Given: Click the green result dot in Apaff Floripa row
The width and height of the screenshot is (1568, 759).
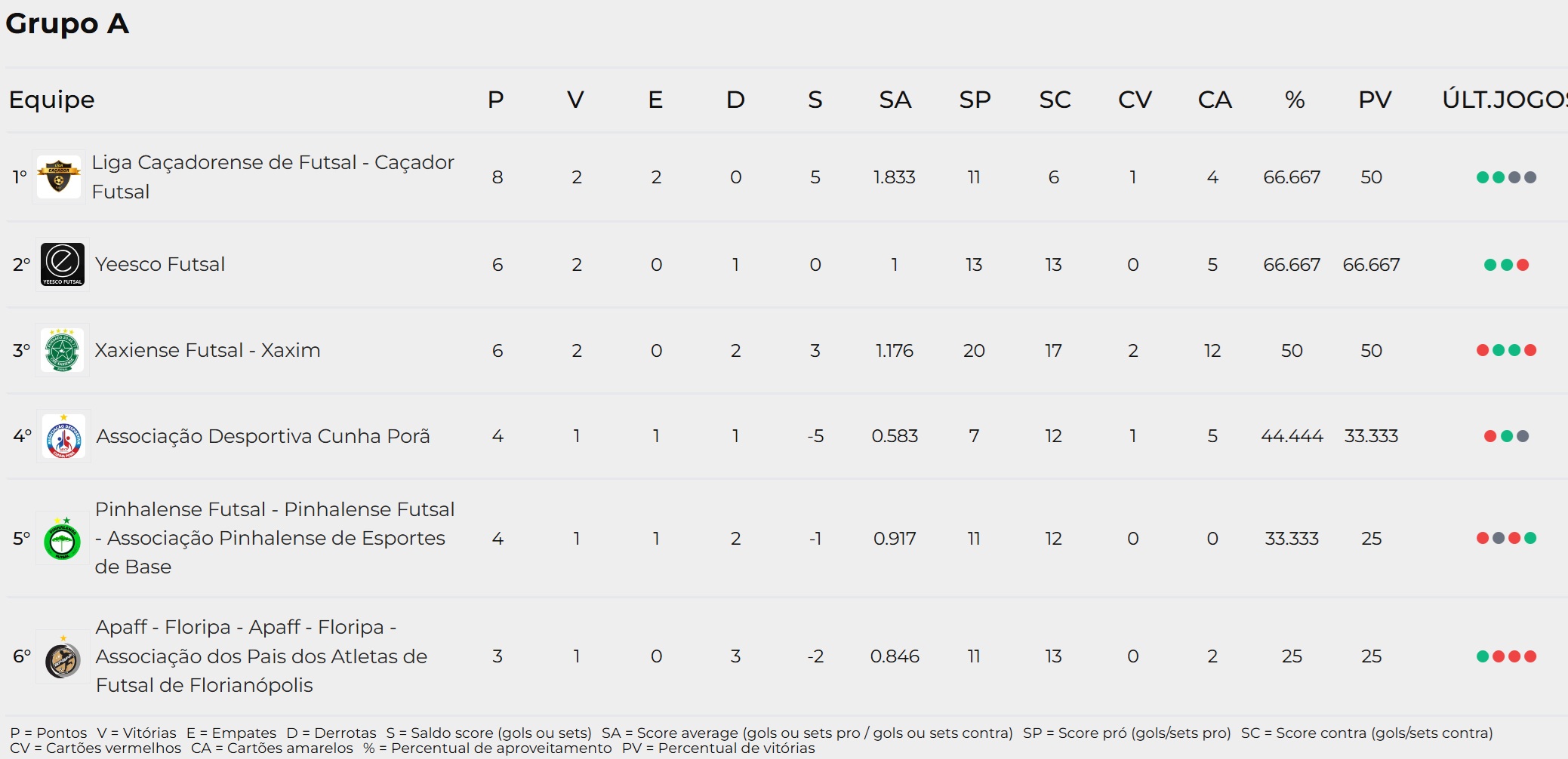Looking at the screenshot, I should [1483, 656].
